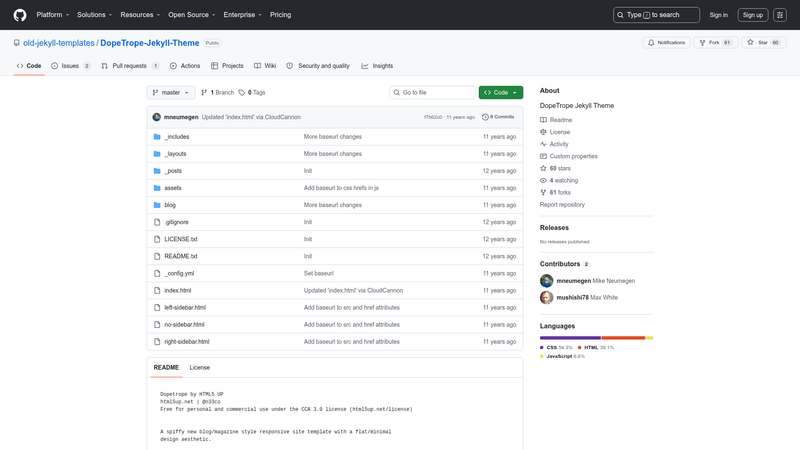Open the Enterprise dropdown
This screenshot has width=800, height=450.
click(x=242, y=15)
